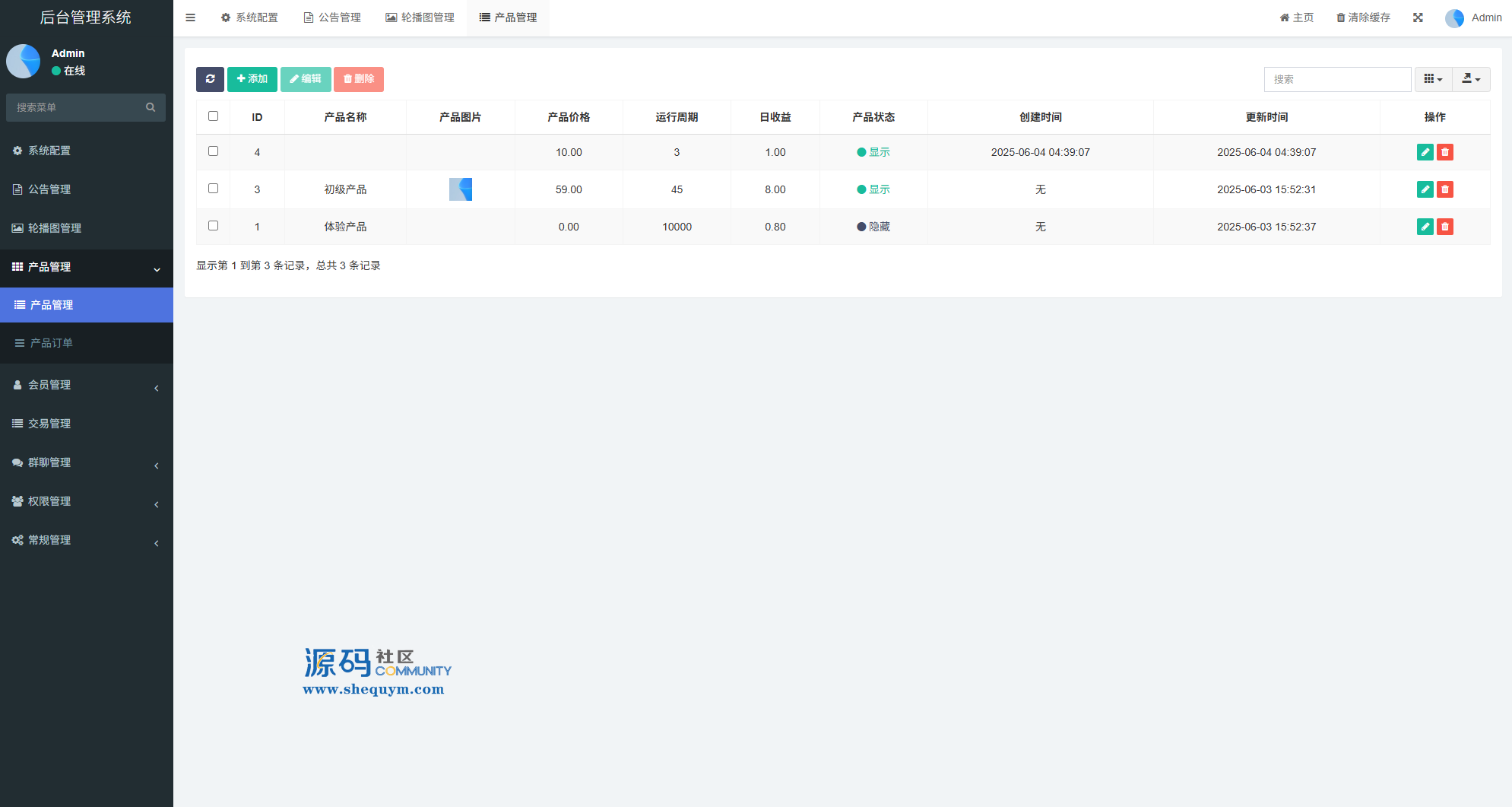Image resolution: width=1512 pixels, height=807 pixels.
Task: Toggle the select-all checkbox in table header
Action: point(213,116)
